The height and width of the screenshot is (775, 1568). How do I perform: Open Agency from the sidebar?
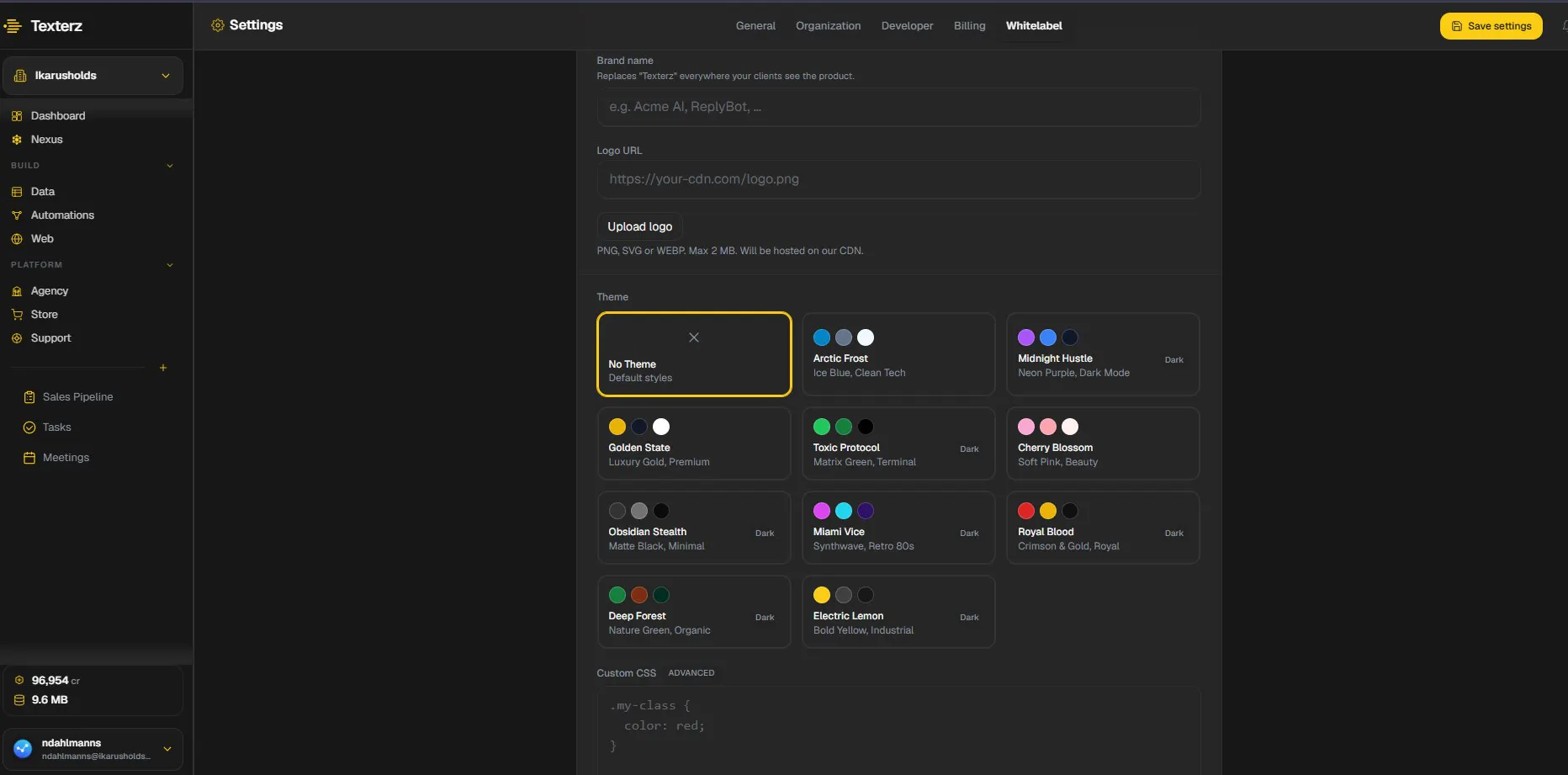(50, 291)
